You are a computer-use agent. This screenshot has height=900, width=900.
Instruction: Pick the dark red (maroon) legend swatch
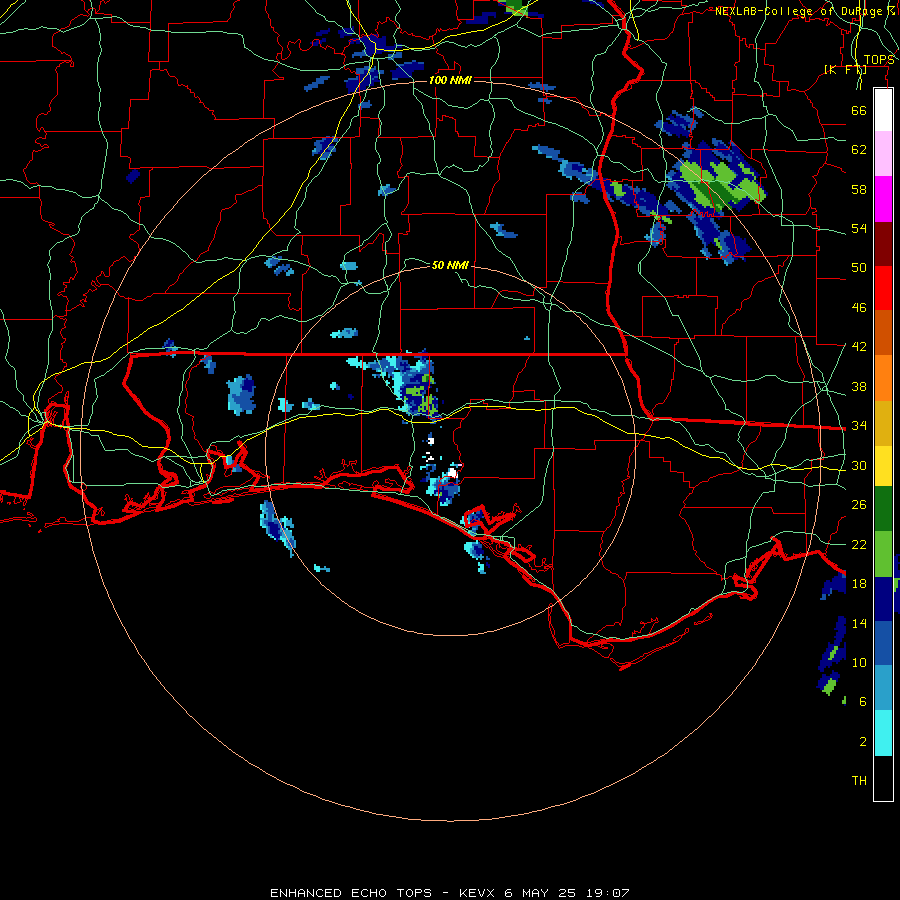(883, 243)
